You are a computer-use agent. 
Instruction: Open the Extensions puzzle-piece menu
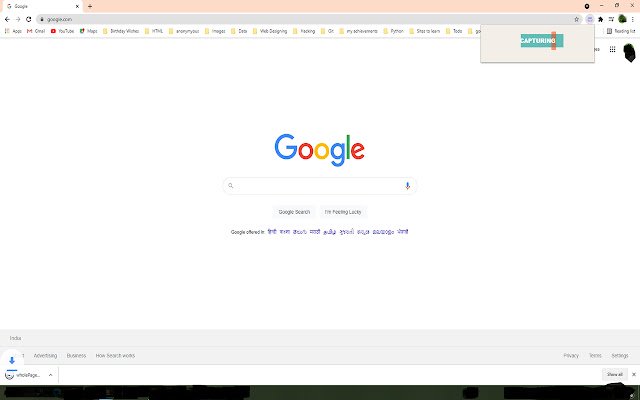click(600, 19)
